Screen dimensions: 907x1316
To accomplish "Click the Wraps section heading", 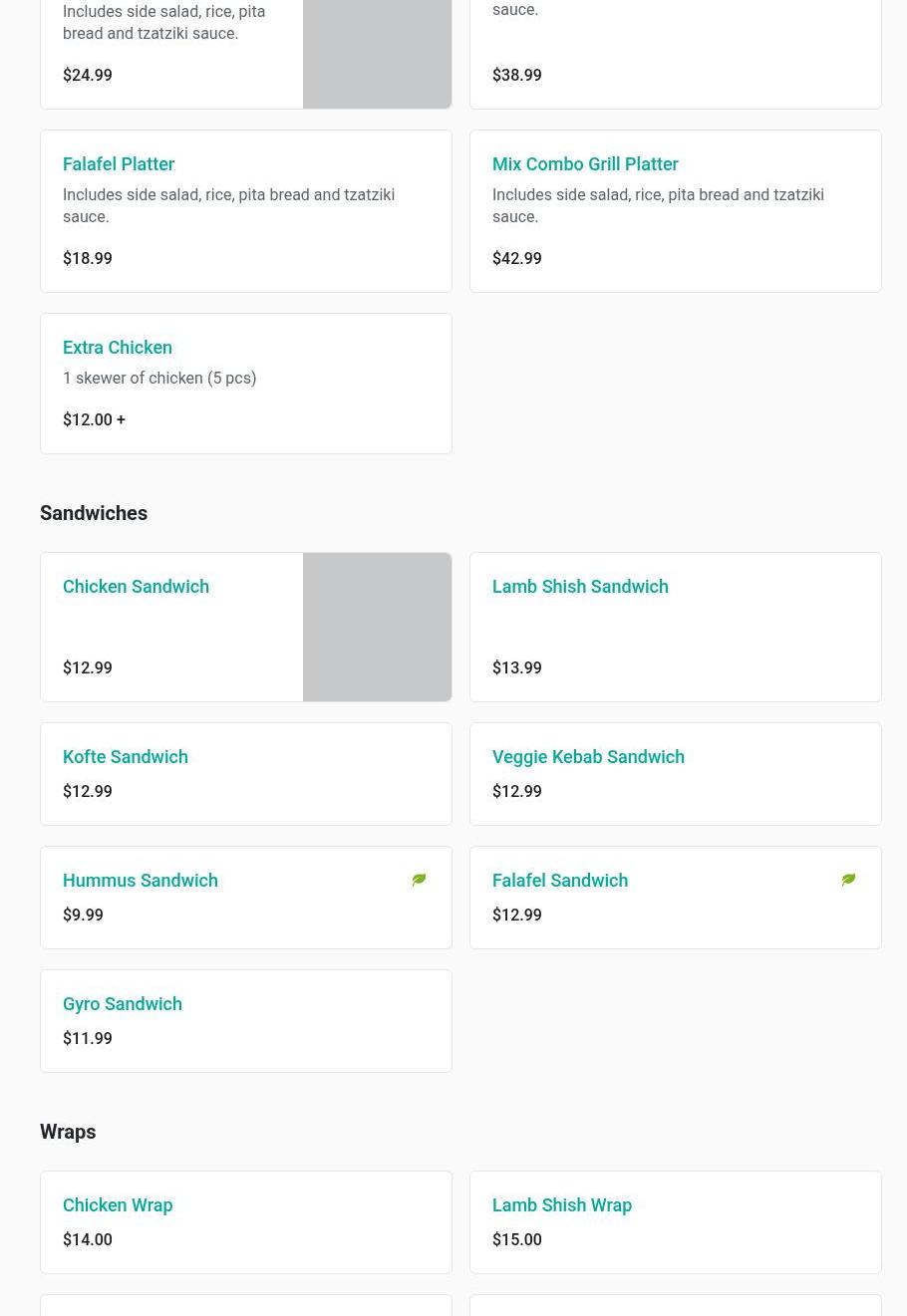I will point(68,1132).
